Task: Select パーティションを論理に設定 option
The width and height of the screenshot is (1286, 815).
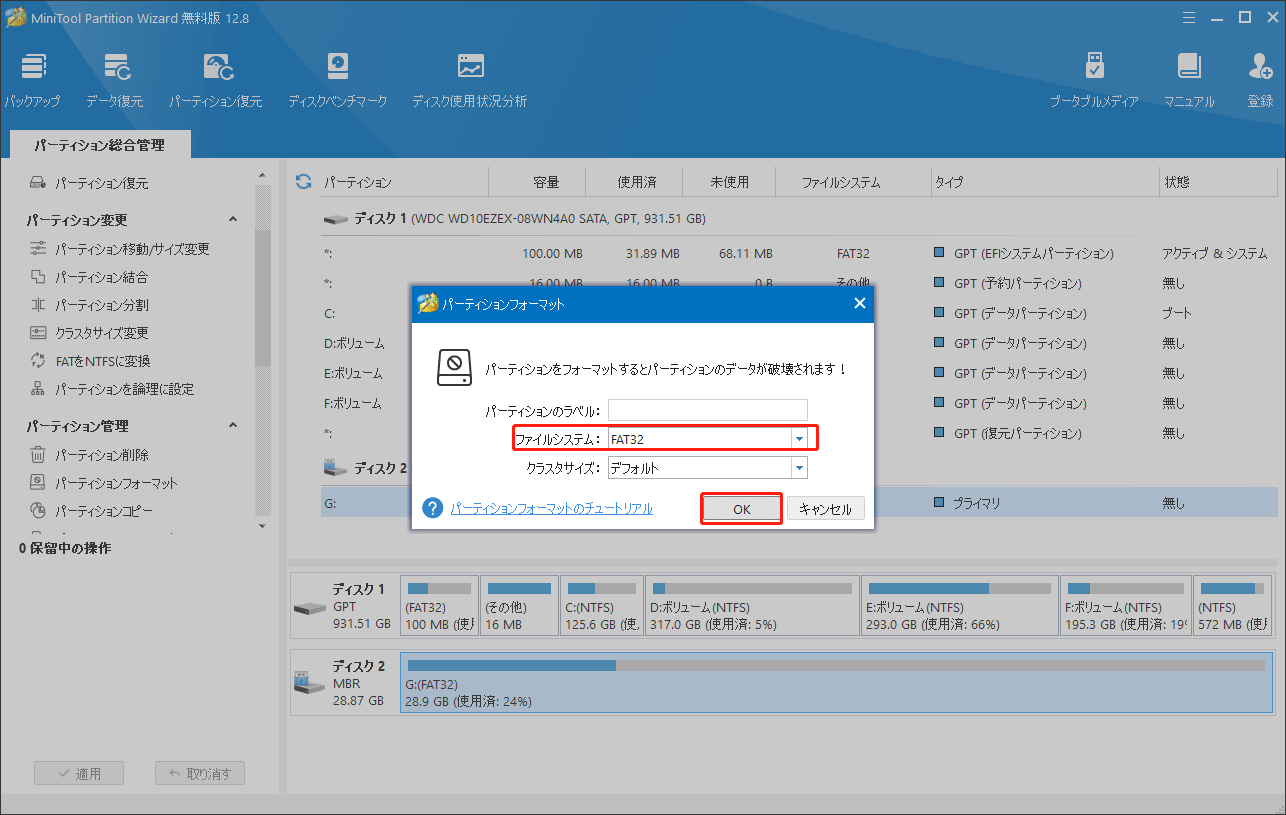Action: tap(124, 389)
